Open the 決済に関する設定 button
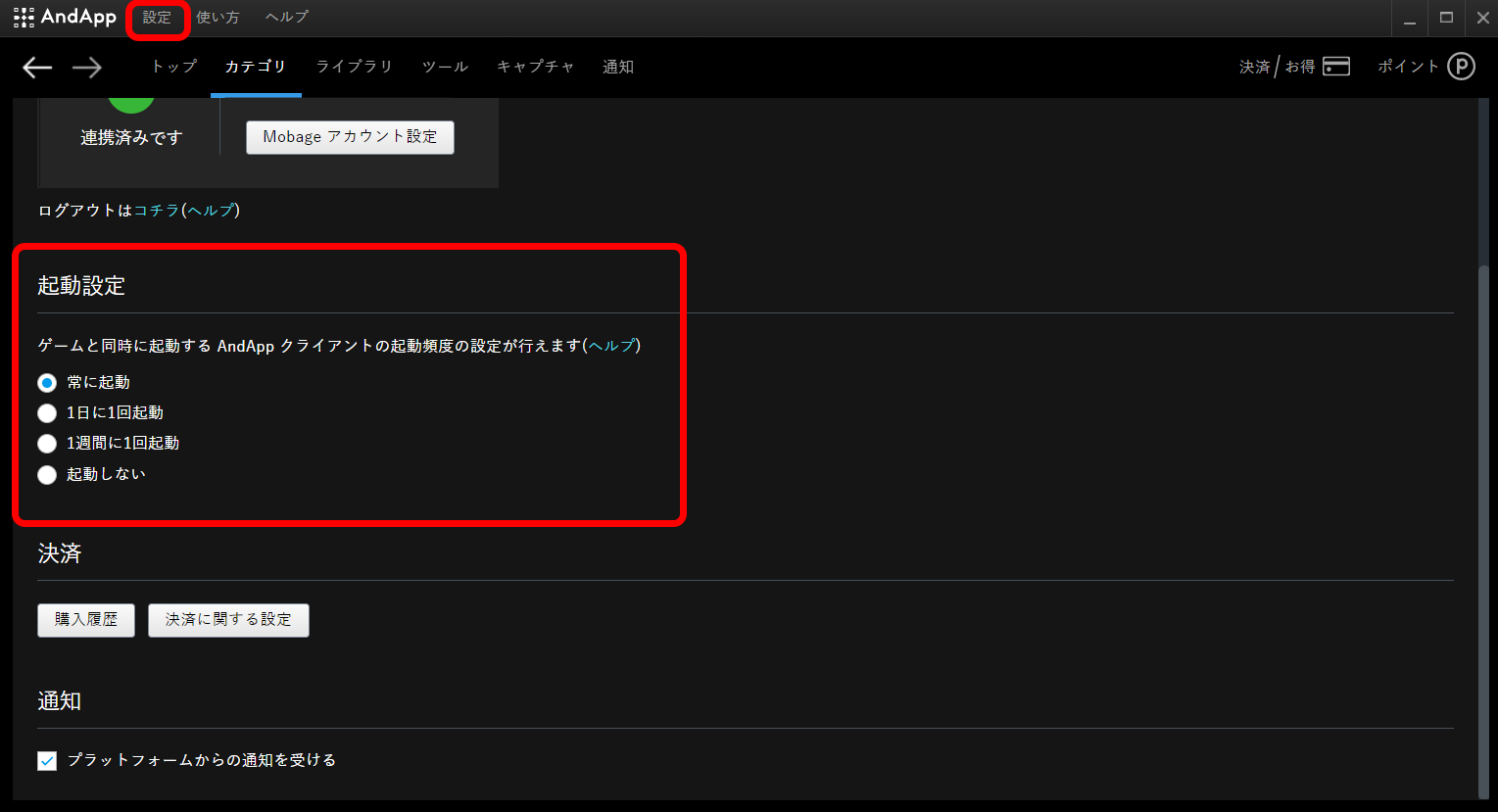The width and height of the screenshot is (1498, 812). (228, 620)
